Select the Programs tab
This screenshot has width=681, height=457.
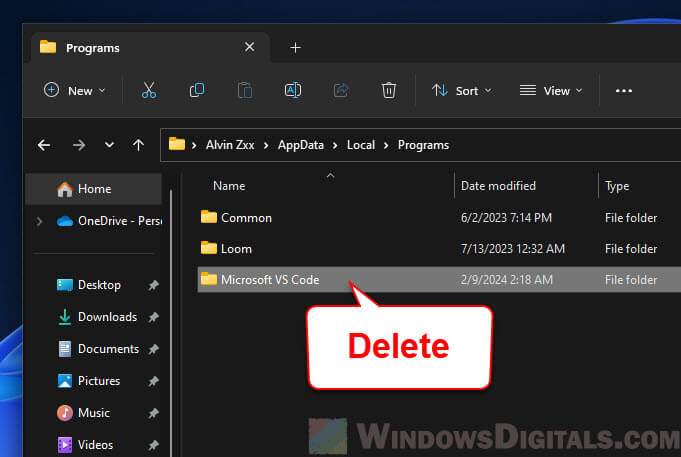[x=150, y=47]
